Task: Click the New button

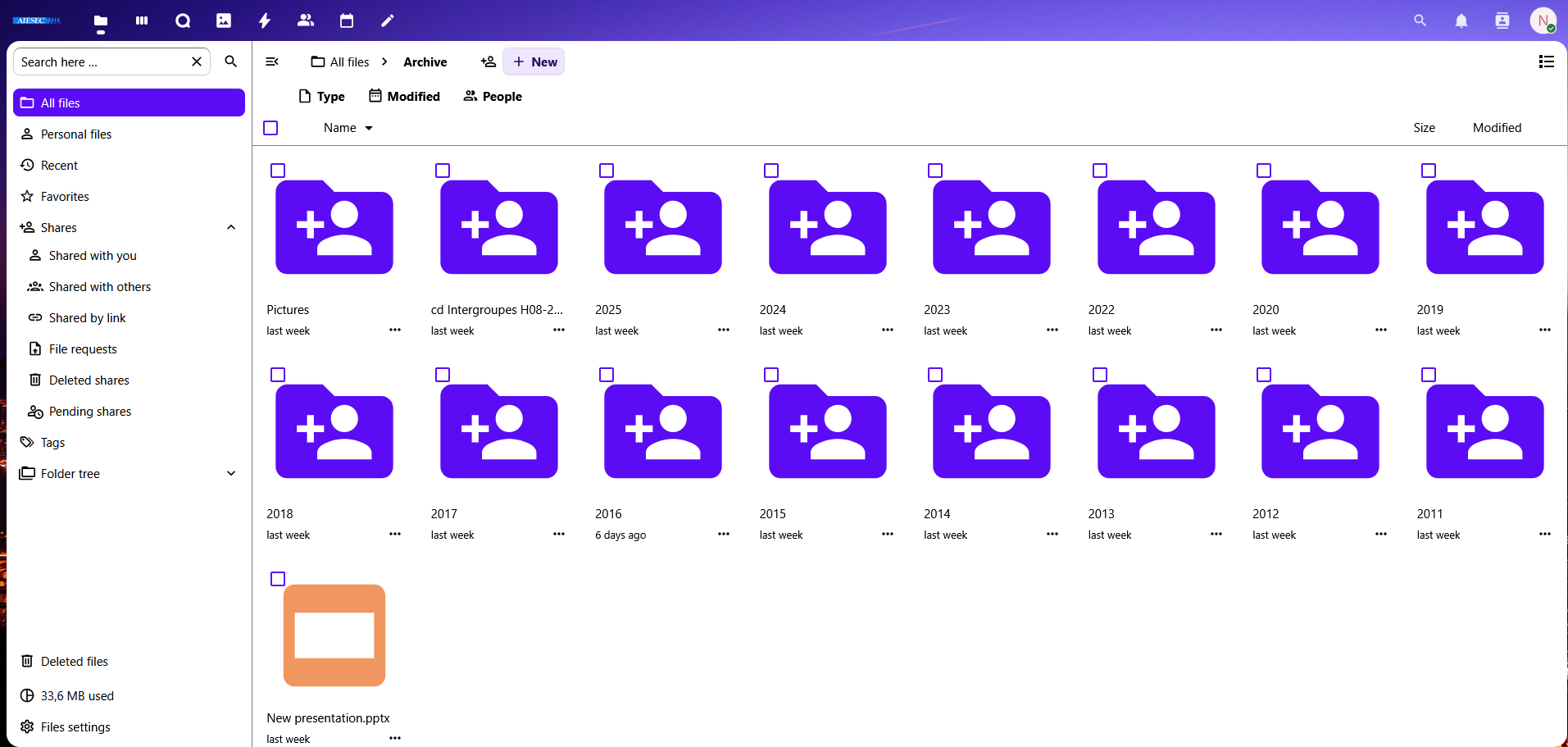Action: pyautogui.click(x=534, y=61)
